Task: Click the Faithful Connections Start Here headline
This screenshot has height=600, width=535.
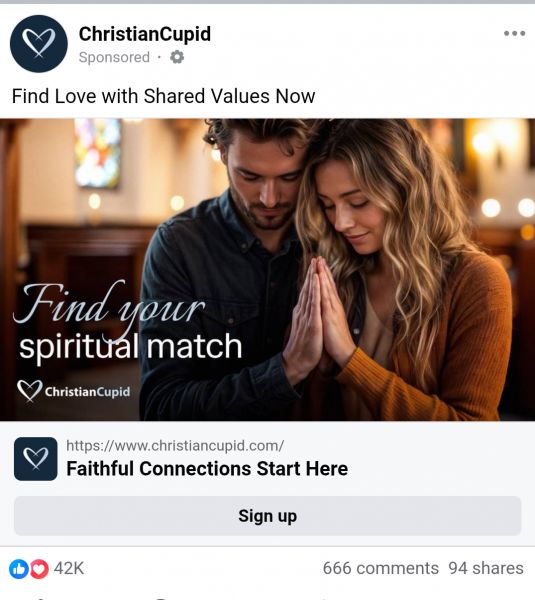Action: [x=207, y=468]
